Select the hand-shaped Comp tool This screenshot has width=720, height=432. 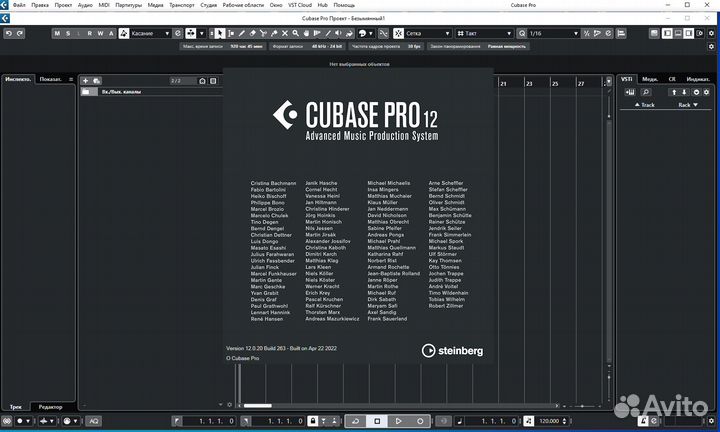point(306,34)
